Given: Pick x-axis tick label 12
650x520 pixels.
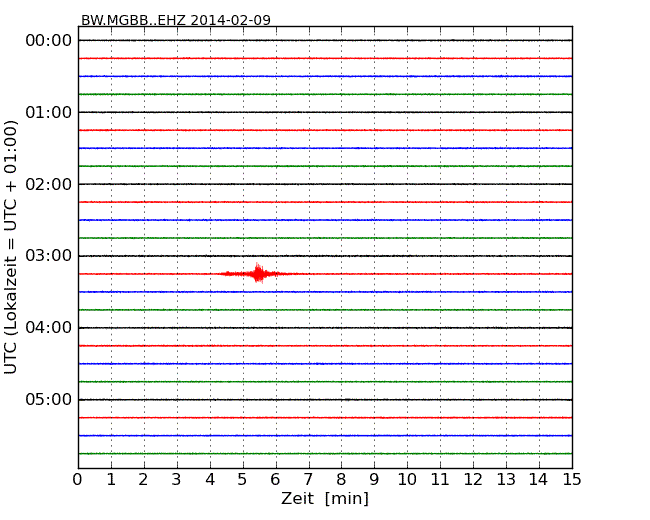Looking at the screenshot, I should tap(473, 480).
